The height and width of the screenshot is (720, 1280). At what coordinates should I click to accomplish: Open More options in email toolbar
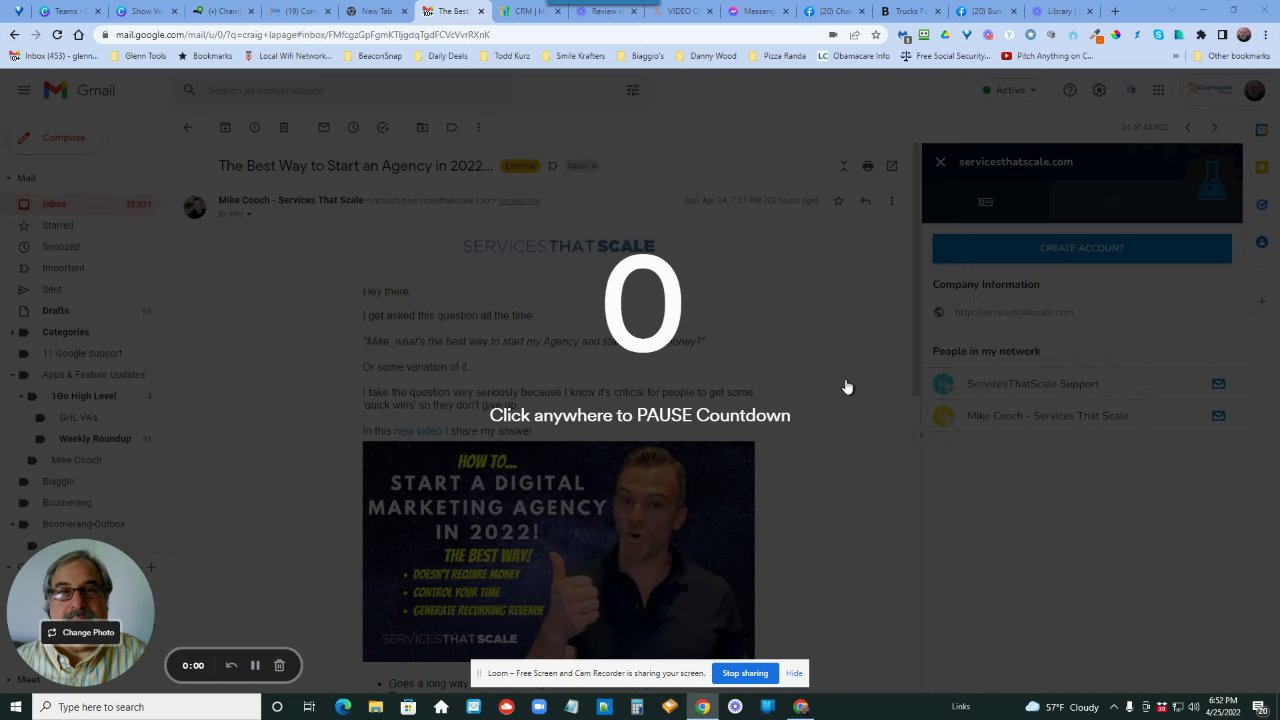click(x=478, y=127)
